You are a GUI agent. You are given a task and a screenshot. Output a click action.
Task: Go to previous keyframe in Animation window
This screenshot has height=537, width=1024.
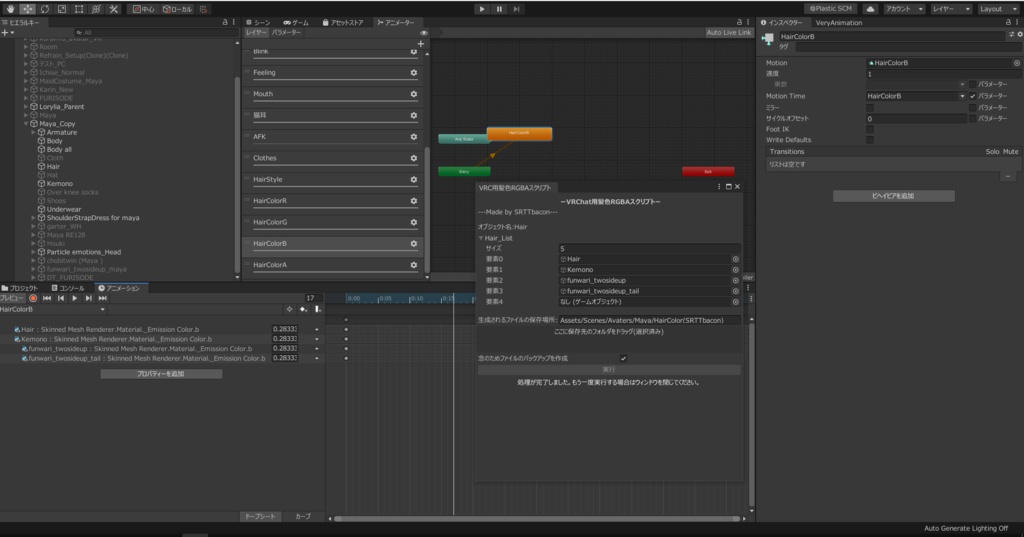pyautogui.click(x=61, y=298)
